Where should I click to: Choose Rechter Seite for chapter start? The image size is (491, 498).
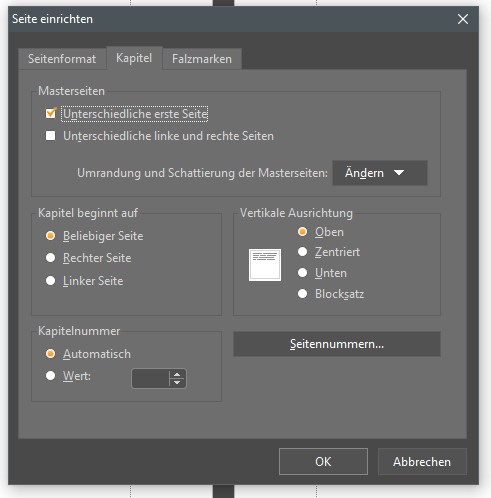(50, 258)
